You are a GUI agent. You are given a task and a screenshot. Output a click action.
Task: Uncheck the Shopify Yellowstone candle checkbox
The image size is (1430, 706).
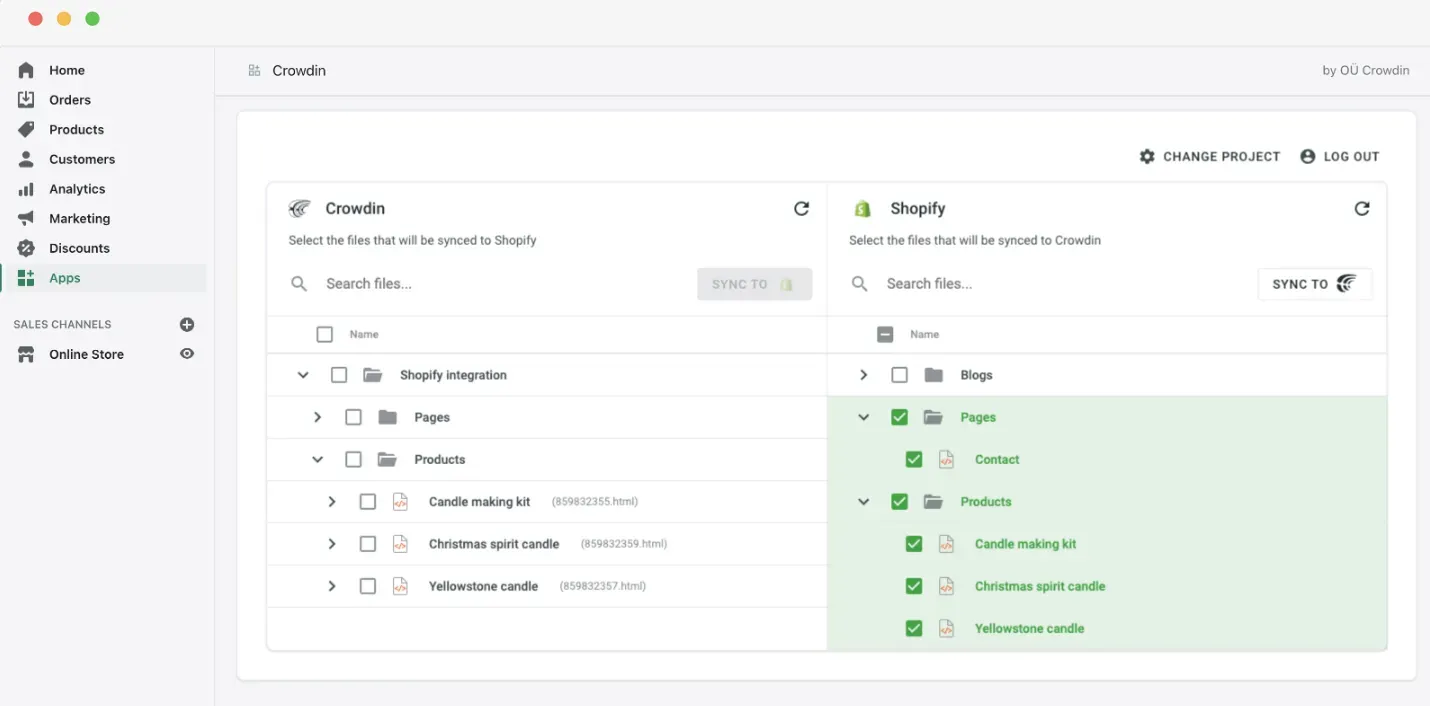pos(913,628)
